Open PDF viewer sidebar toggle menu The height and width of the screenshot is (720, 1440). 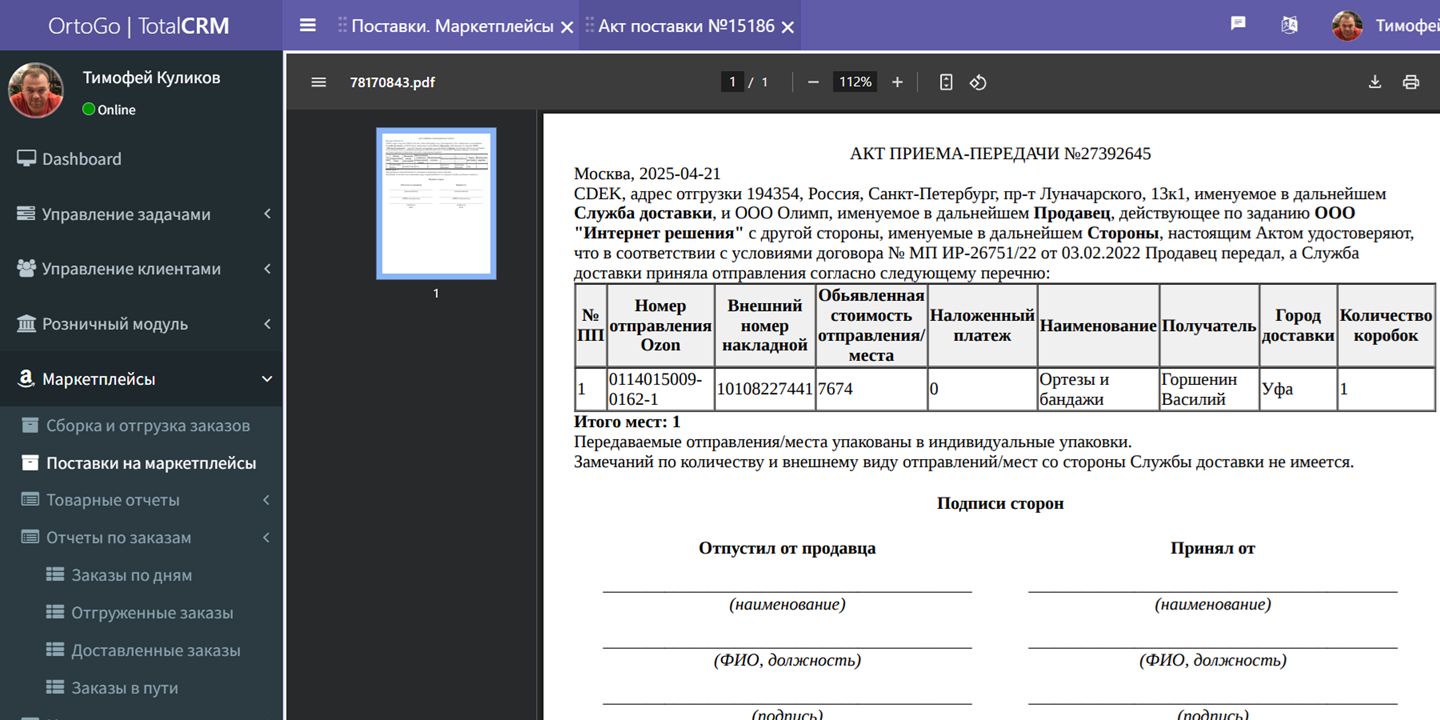pyautogui.click(x=319, y=82)
